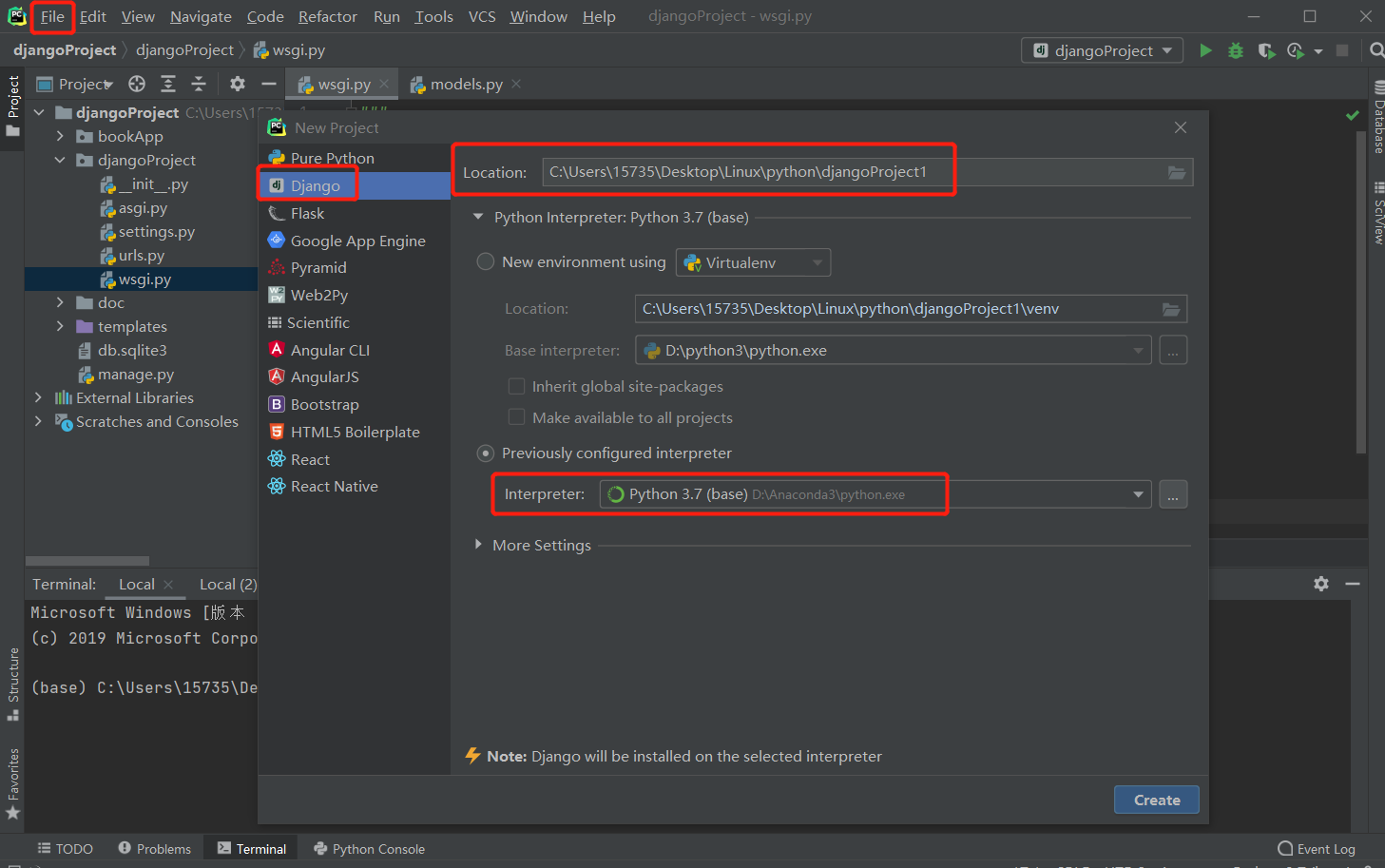The width and height of the screenshot is (1385, 868).
Task: Open the SciView side panel
Action: [x=1378, y=213]
